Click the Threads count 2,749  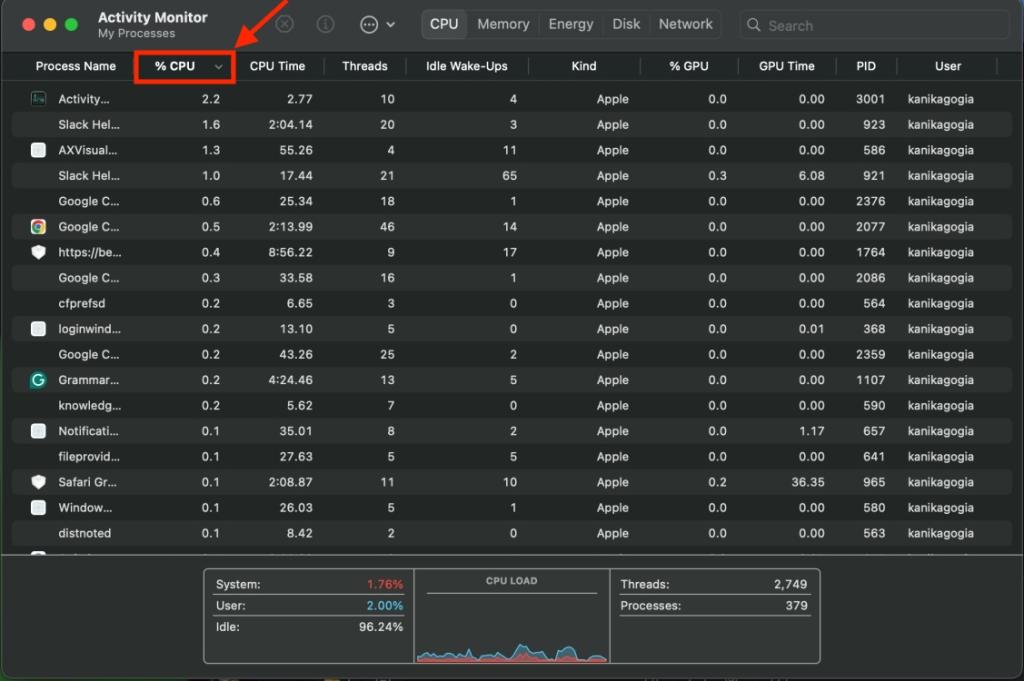tap(790, 584)
